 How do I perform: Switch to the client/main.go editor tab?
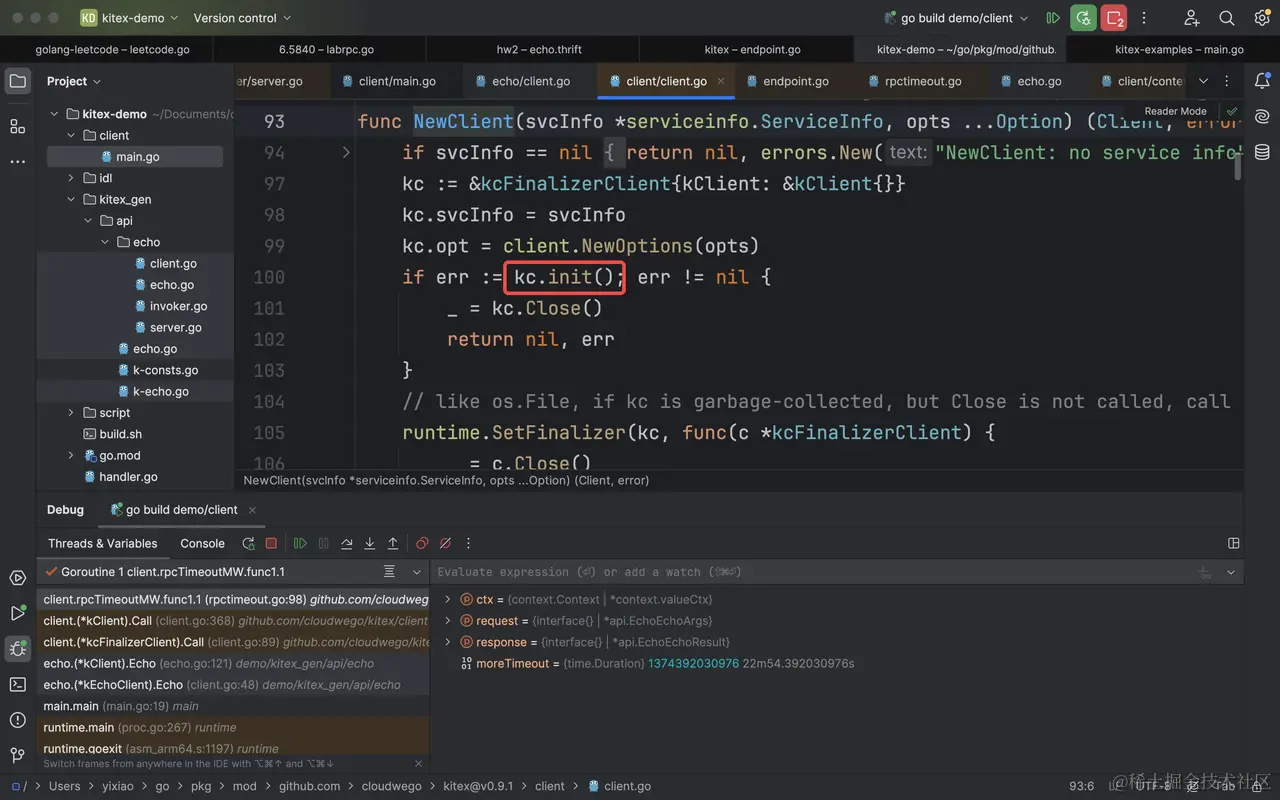(388, 81)
